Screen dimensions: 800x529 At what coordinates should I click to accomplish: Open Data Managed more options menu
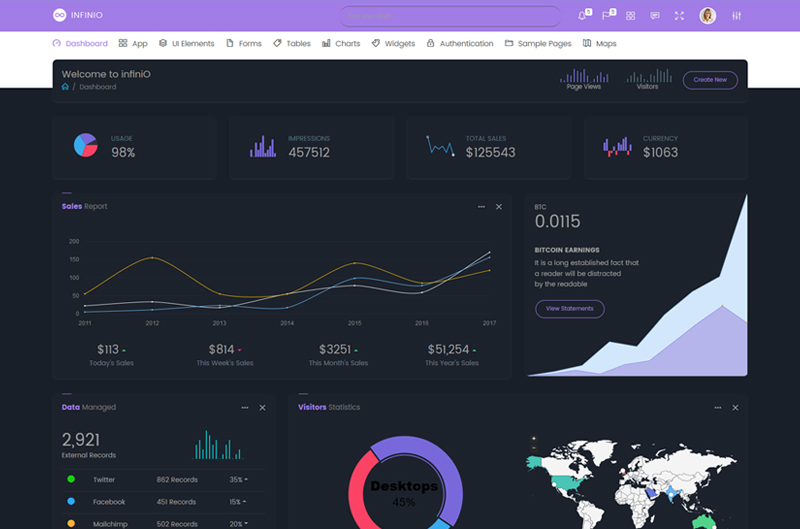[245, 408]
